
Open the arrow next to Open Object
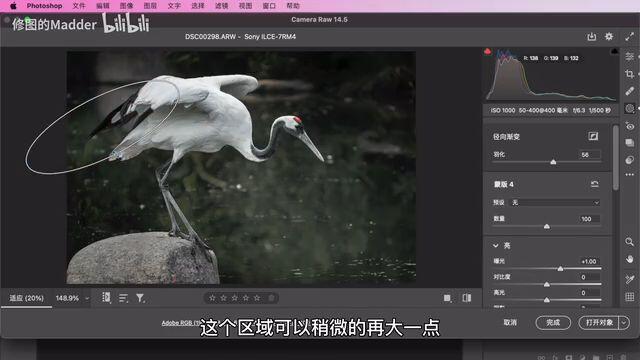(624, 322)
